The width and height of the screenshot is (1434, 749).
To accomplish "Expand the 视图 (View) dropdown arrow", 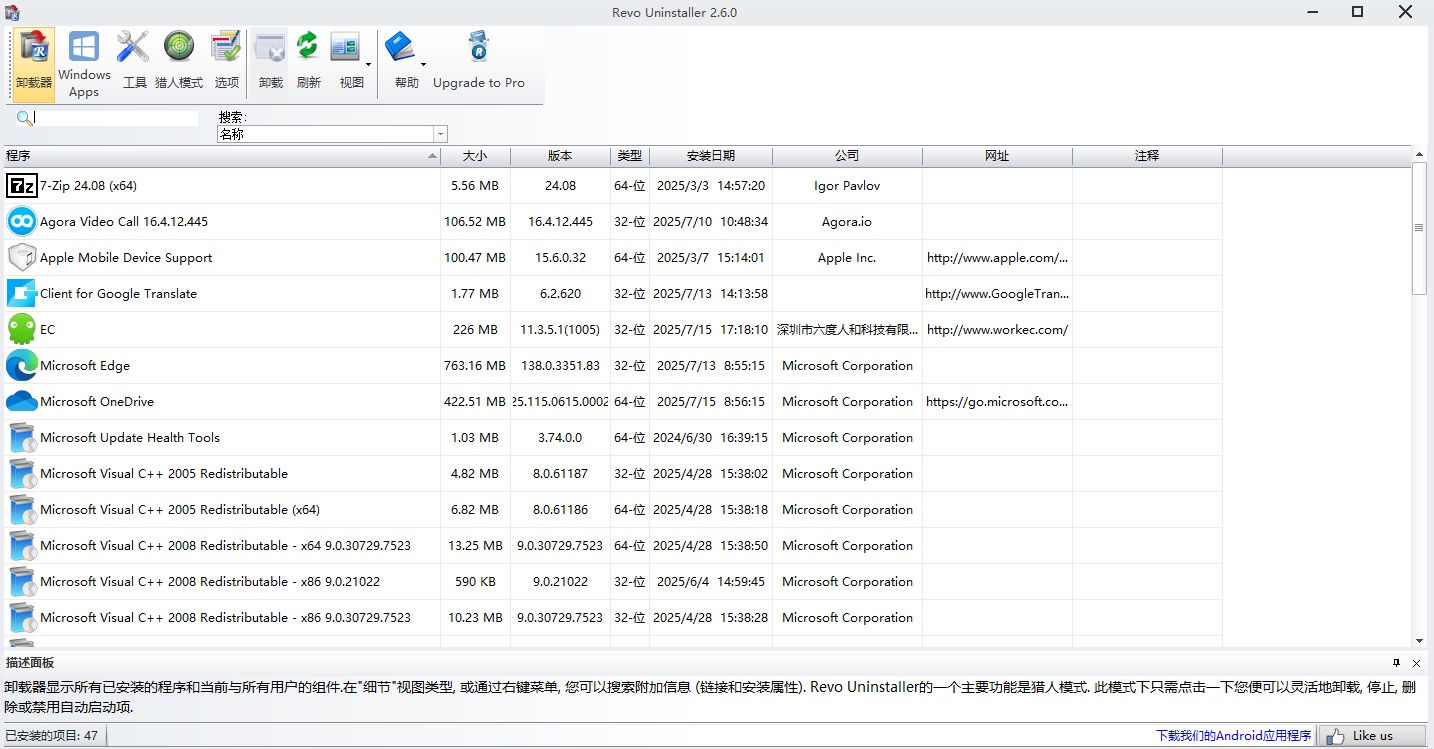I will click(369, 66).
